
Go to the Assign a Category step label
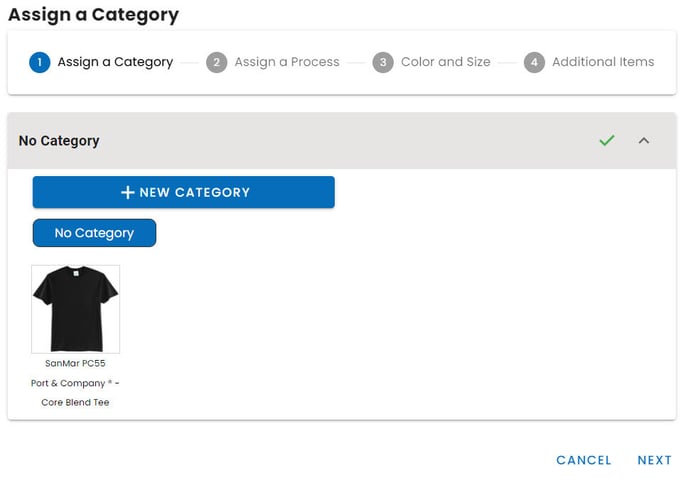pos(115,62)
